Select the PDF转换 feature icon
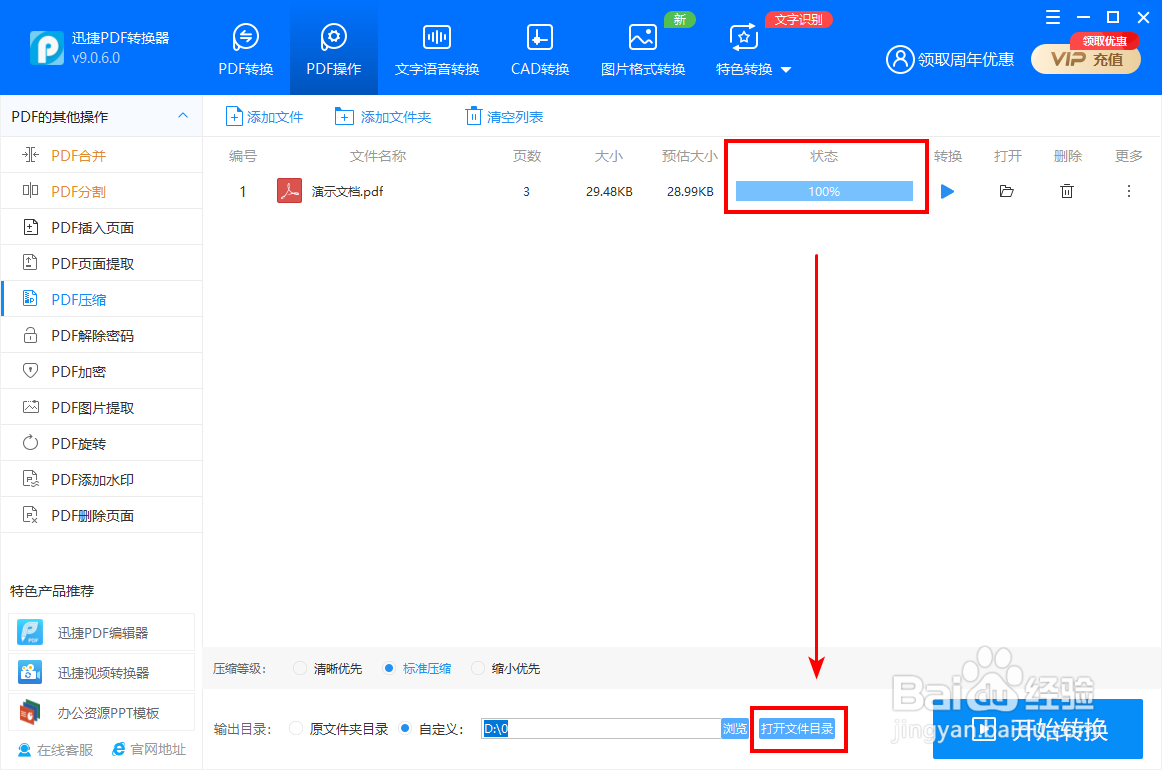The height and width of the screenshot is (770, 1162). click(x=245, y=47)
